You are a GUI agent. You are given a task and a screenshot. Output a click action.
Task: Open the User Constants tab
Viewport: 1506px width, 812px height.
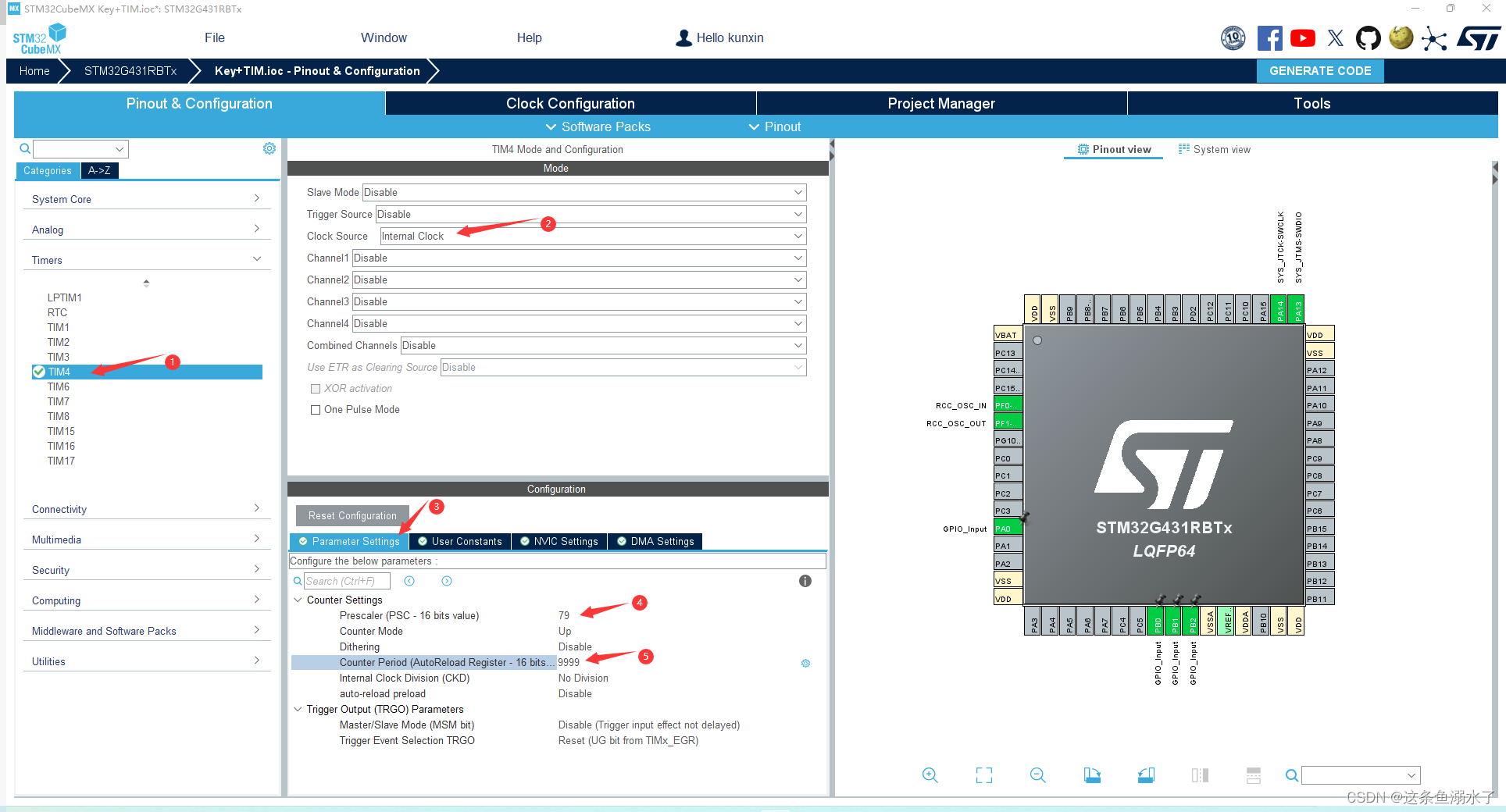pos(460,541)
